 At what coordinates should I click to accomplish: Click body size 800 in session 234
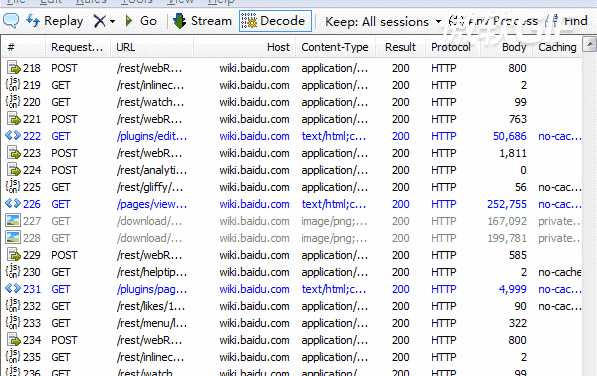tap(517, 340)
